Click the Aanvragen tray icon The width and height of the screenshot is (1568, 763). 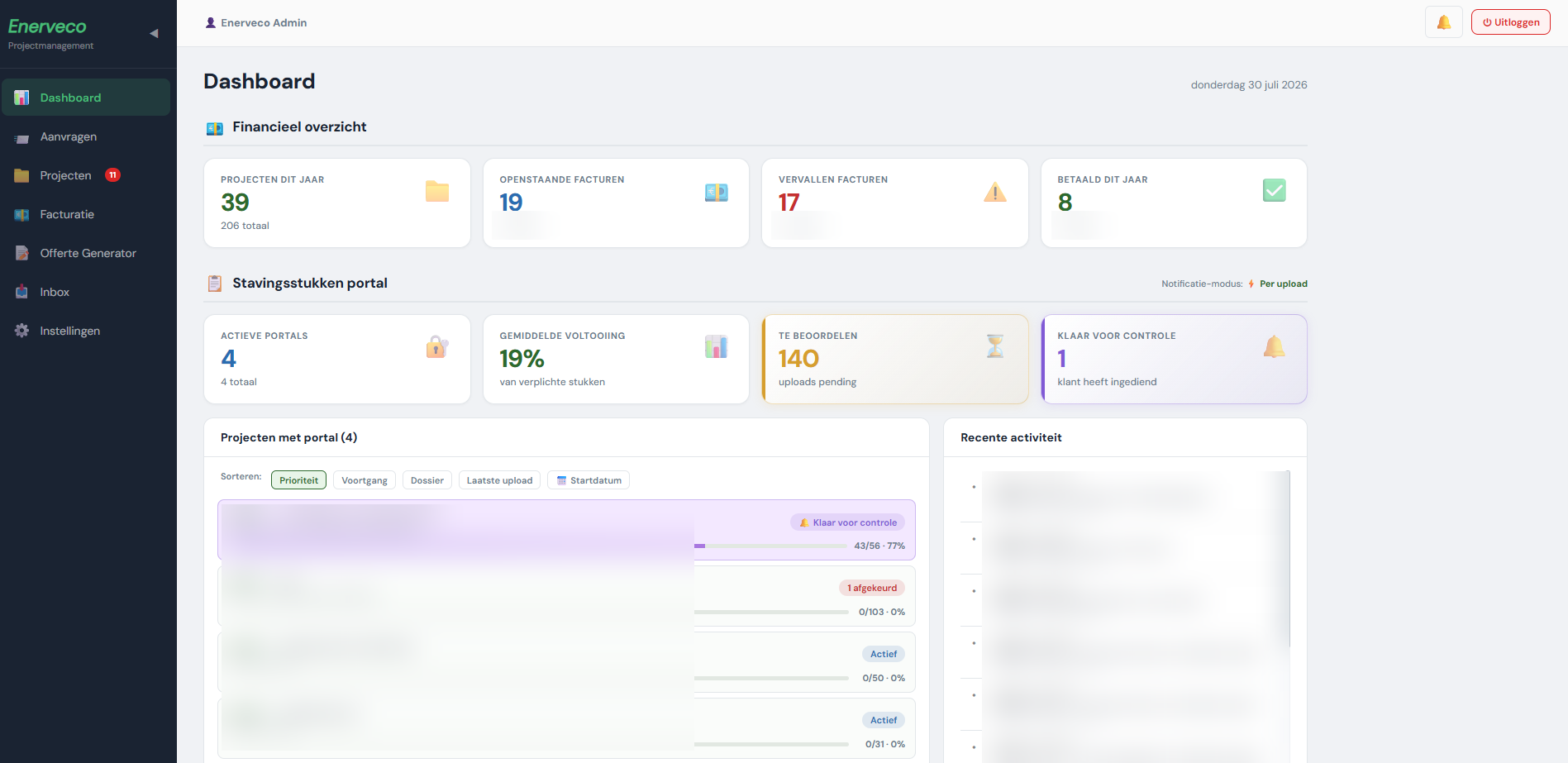pyautogui.click(x=22, y=137)
